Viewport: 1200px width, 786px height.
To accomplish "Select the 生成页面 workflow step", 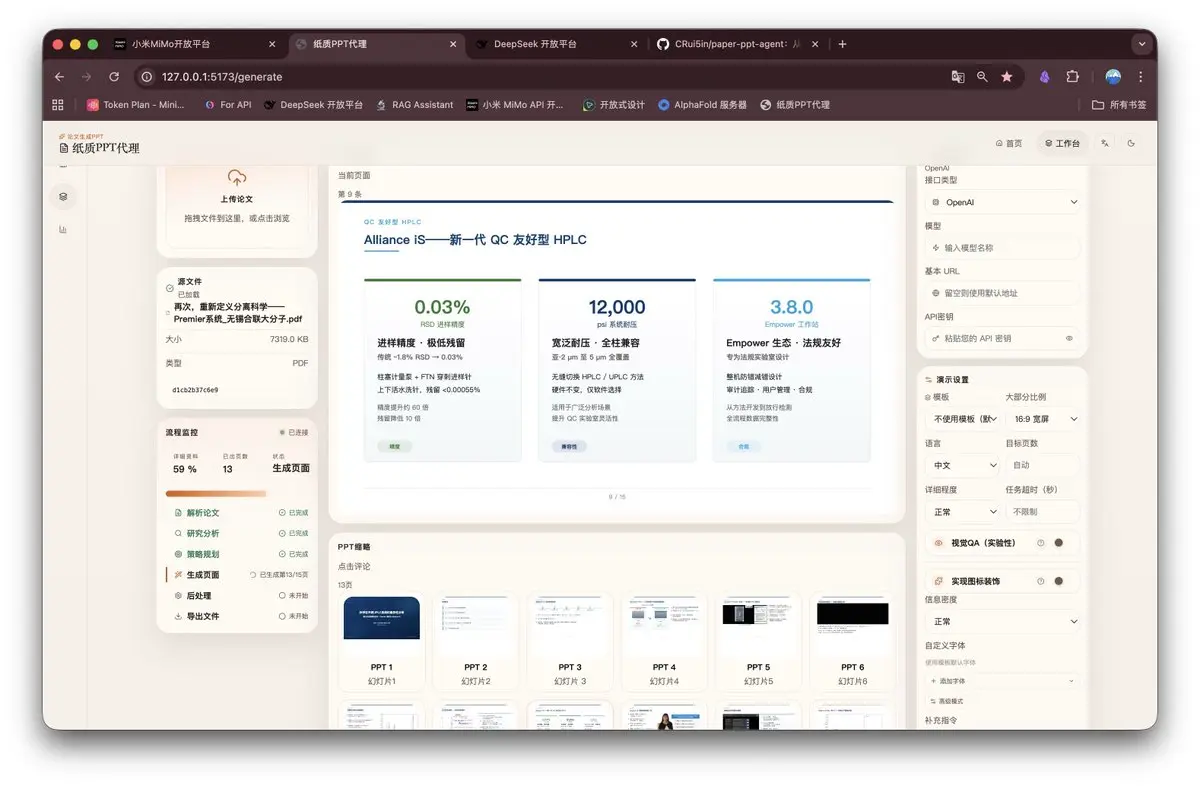I will click(x=237, y=575).
